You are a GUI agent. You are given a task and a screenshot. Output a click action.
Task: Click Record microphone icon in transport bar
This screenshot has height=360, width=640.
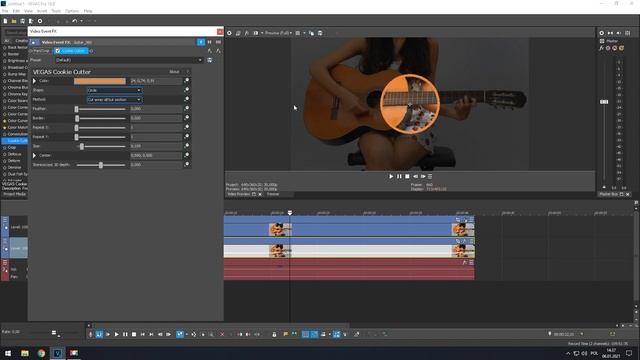pos(91,334)
